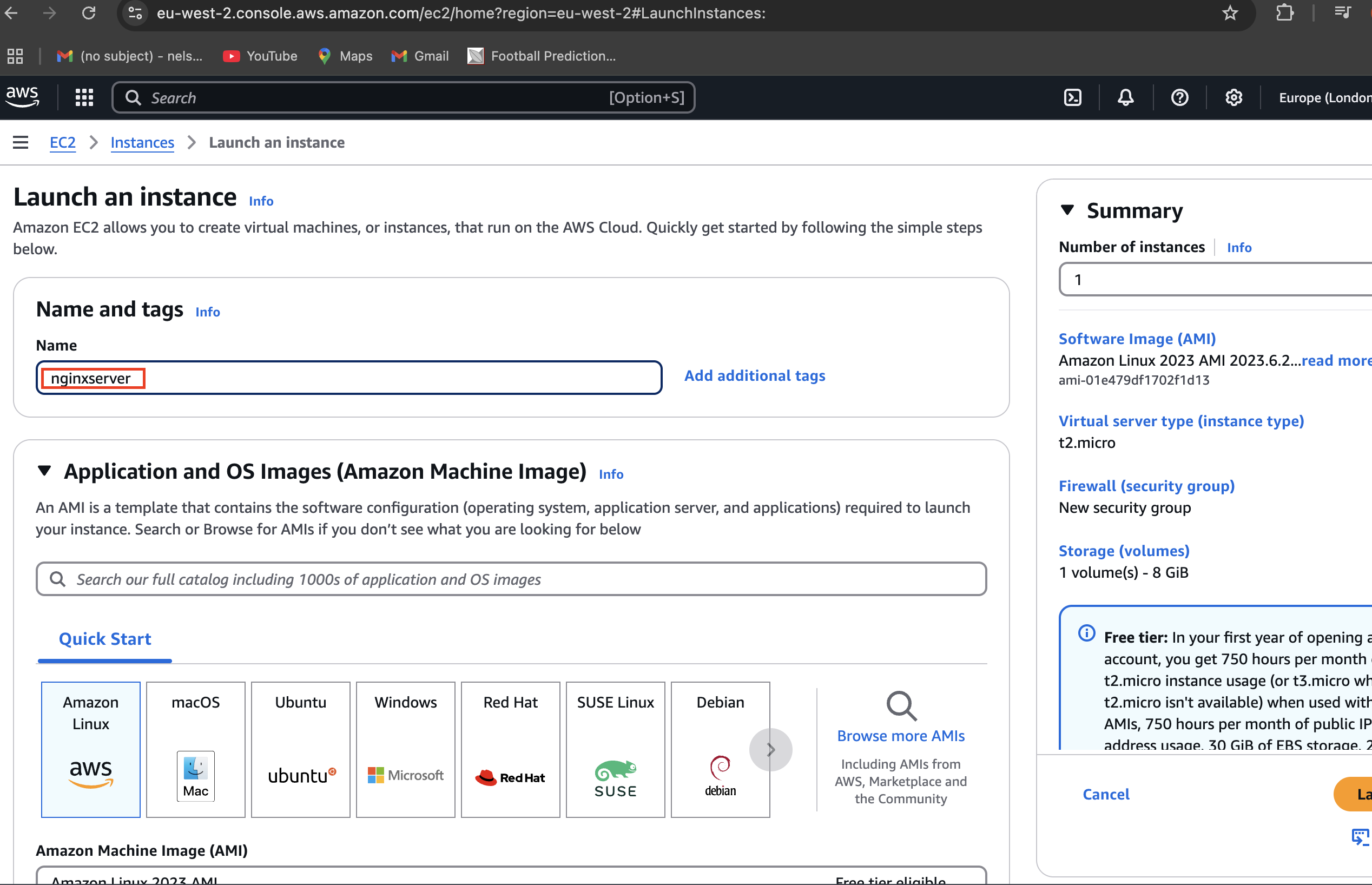This screenshot has width=1372, height=885.
Task: Reload the page with the refresh icon
Action: click(89, 12)
